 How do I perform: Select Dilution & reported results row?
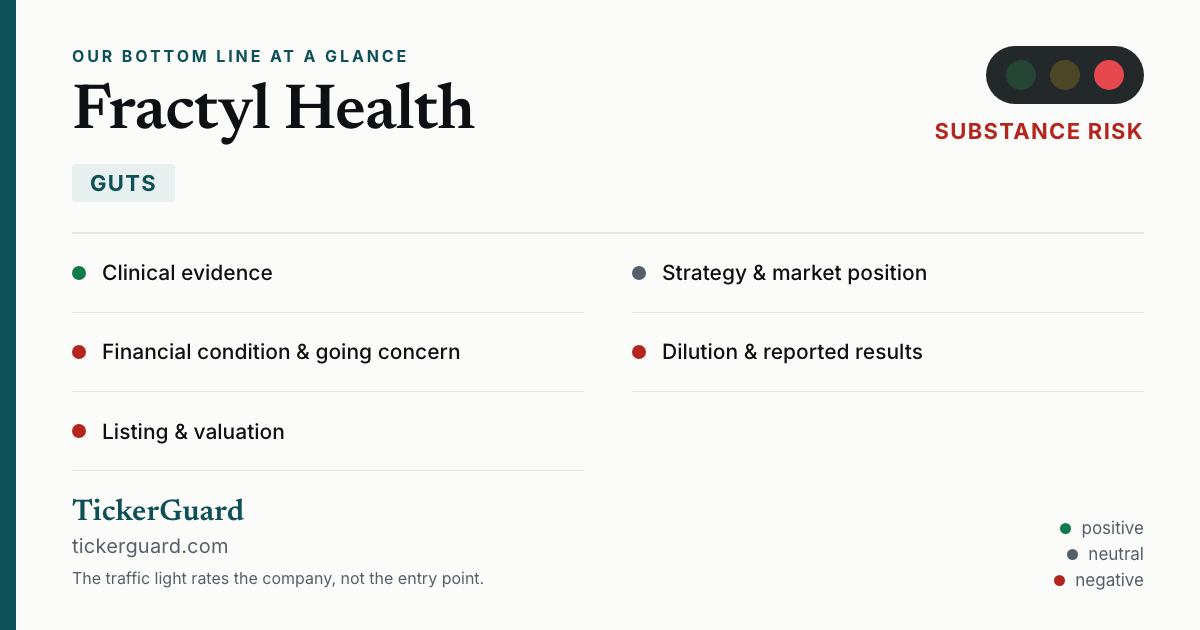click(888, 352)
